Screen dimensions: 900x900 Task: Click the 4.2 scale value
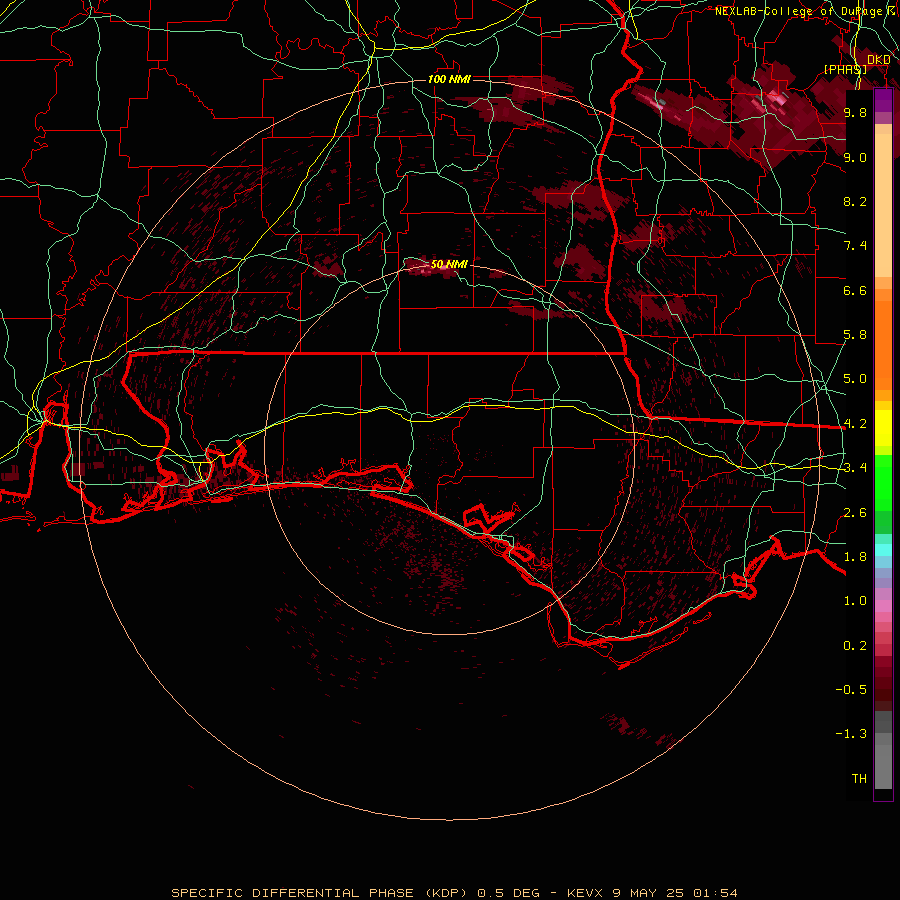coord(855,424)
